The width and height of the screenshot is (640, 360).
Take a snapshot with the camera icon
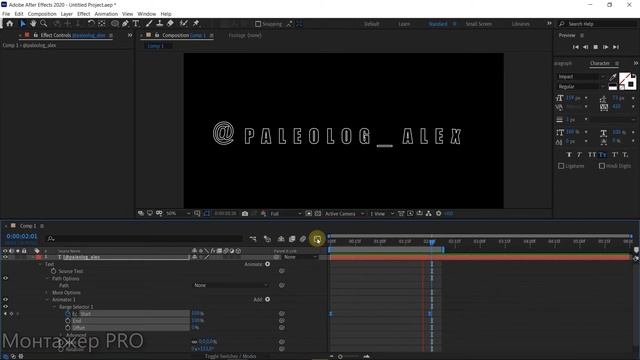coord(245,213)
